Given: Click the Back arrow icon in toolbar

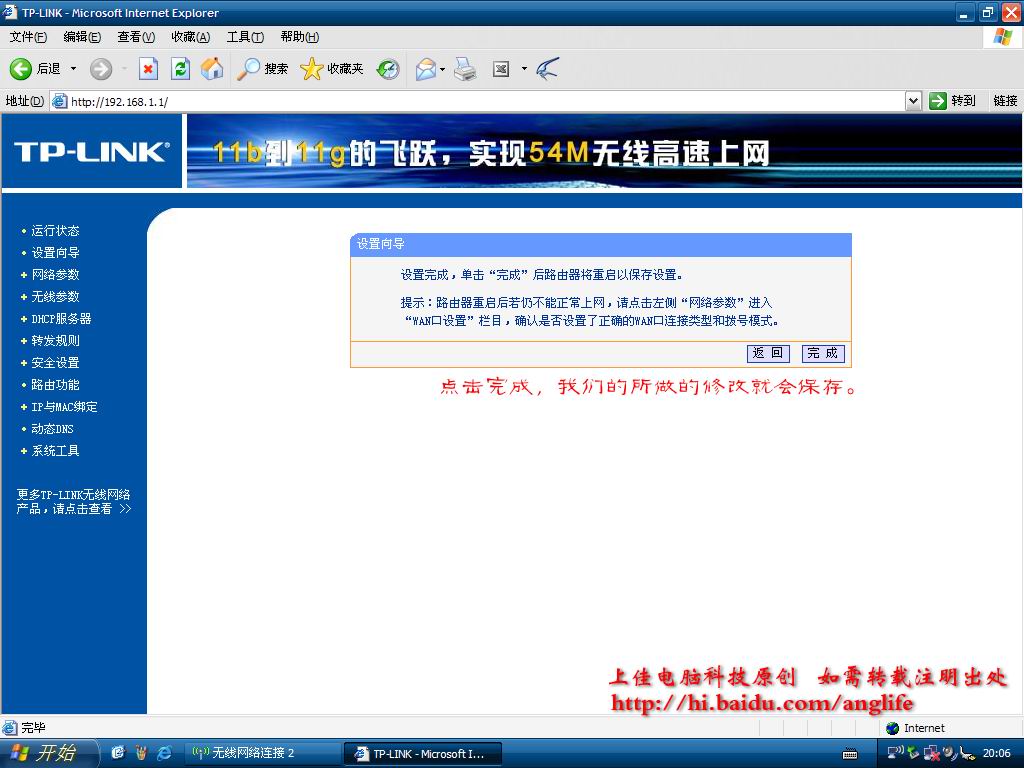Looking at the screenshot, I should (x=20, y=69).
